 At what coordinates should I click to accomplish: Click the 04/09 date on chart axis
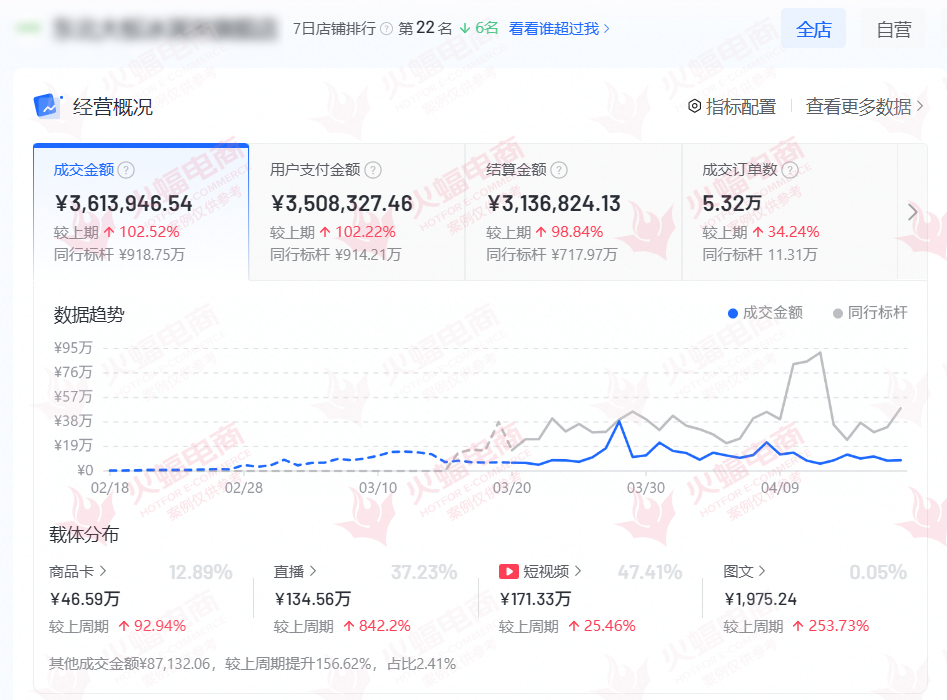[x=780, y=487]
